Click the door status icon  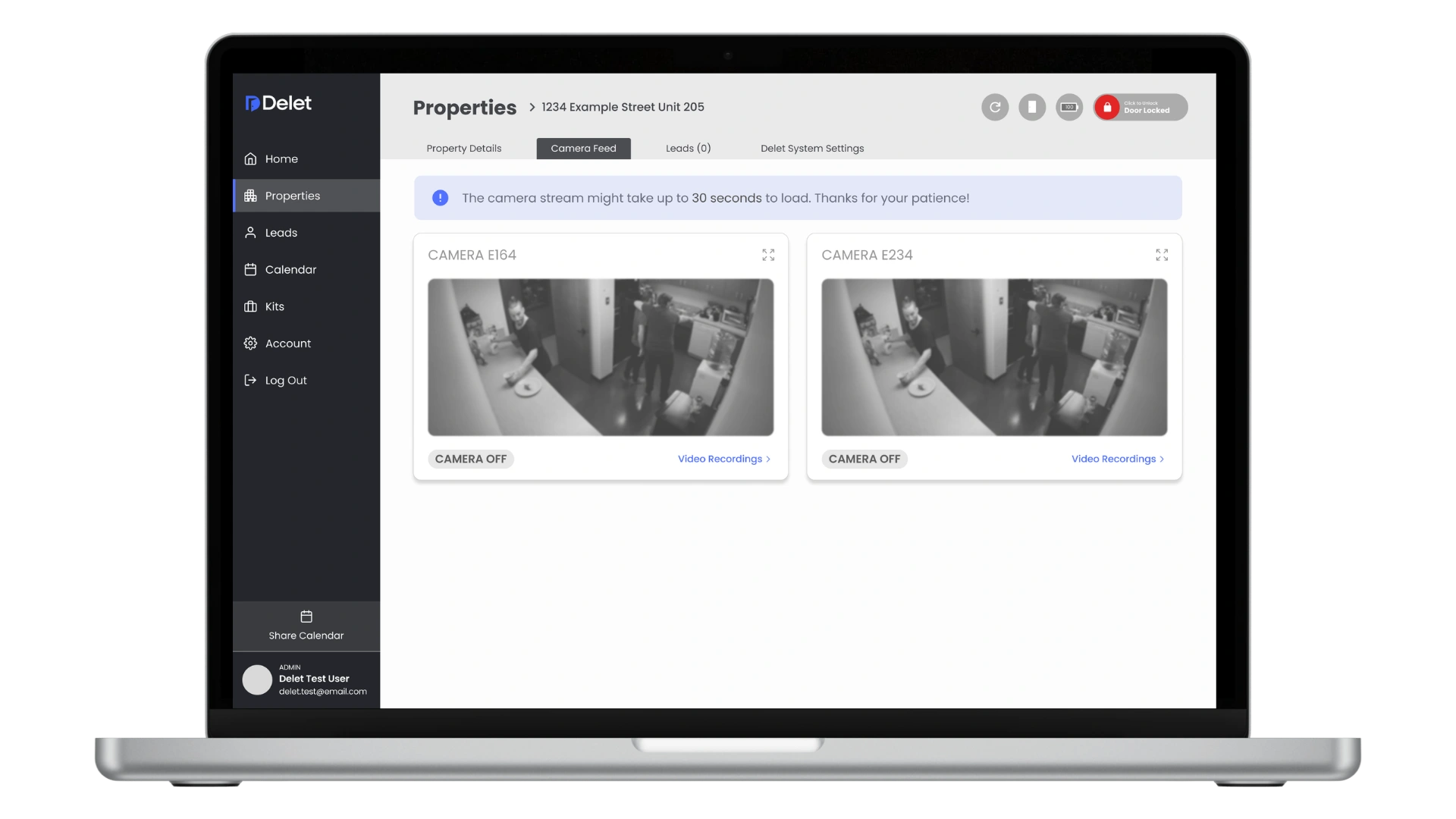(x=1032, y=107)
